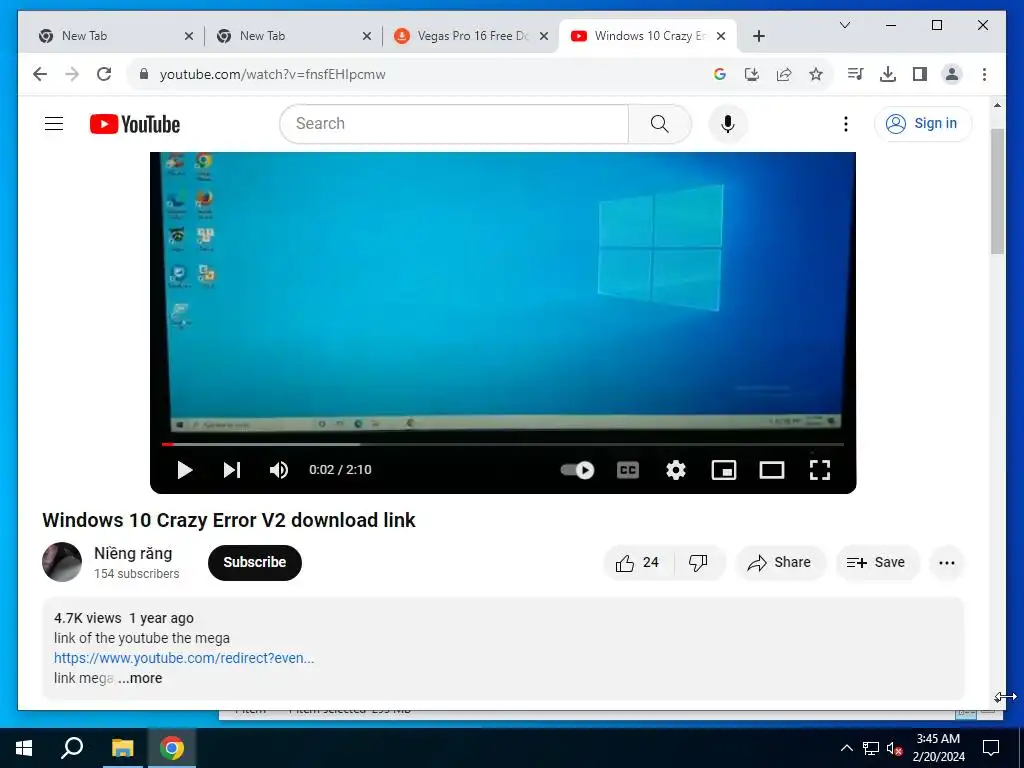
Task: Dislike the video
Action: (x=699, y=562)
